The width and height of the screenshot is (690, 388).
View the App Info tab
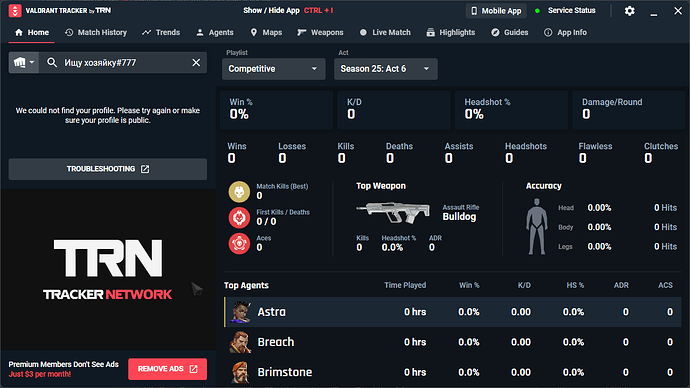click(565, 33)
